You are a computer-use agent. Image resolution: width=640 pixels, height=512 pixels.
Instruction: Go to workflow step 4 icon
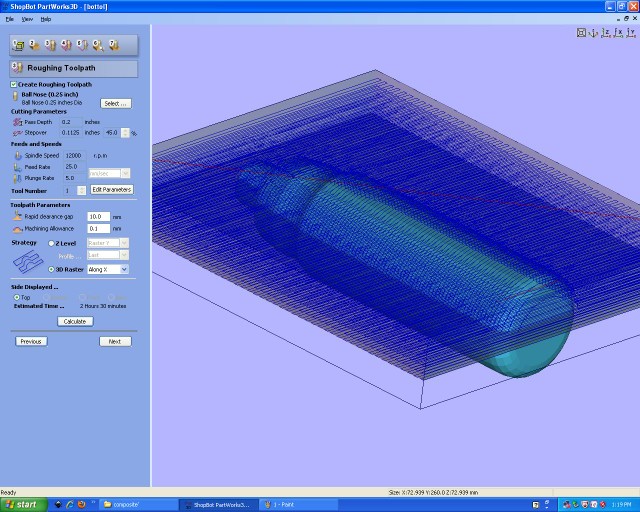click(x=66, y=45)
